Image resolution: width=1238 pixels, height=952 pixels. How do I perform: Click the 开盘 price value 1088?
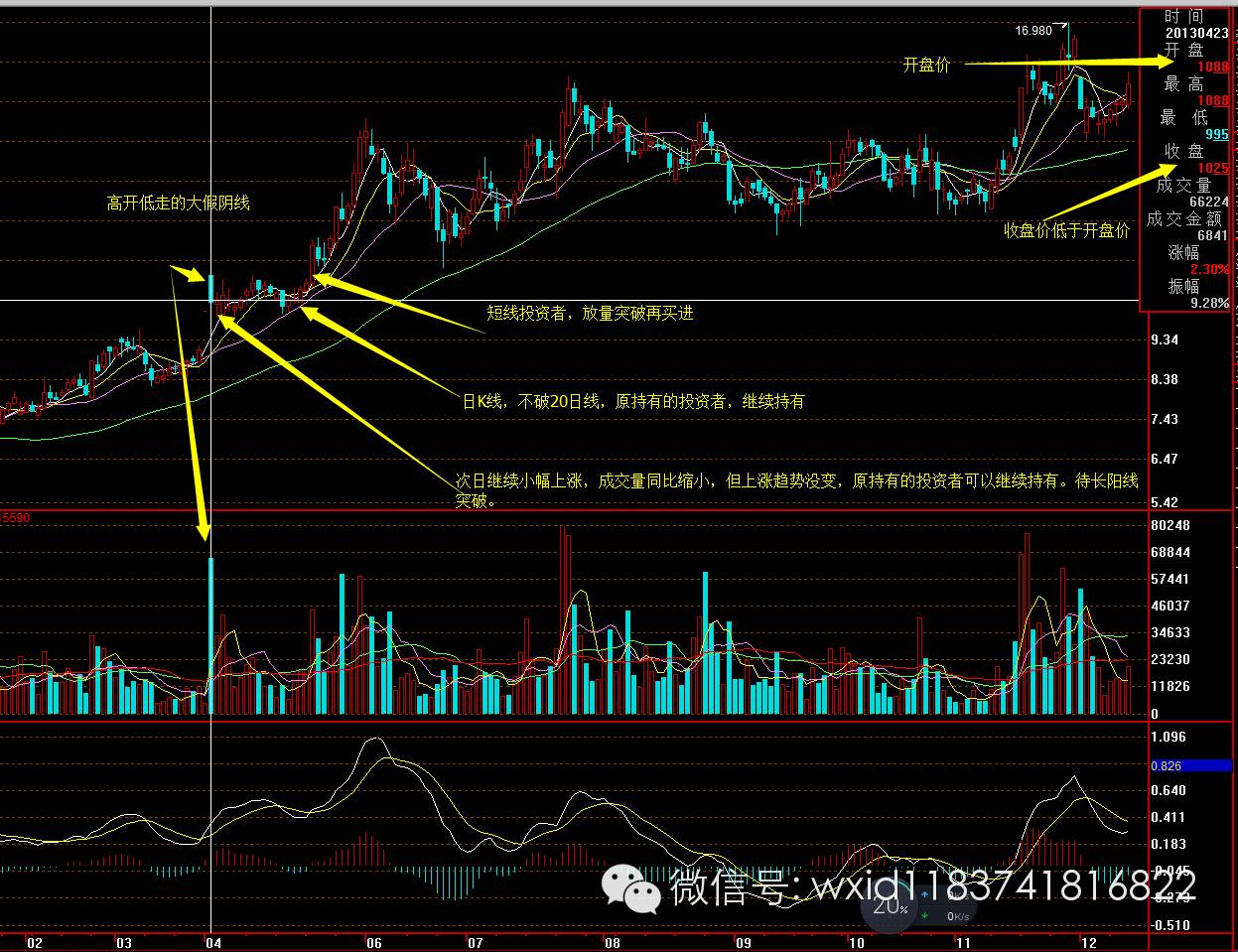1212,67
